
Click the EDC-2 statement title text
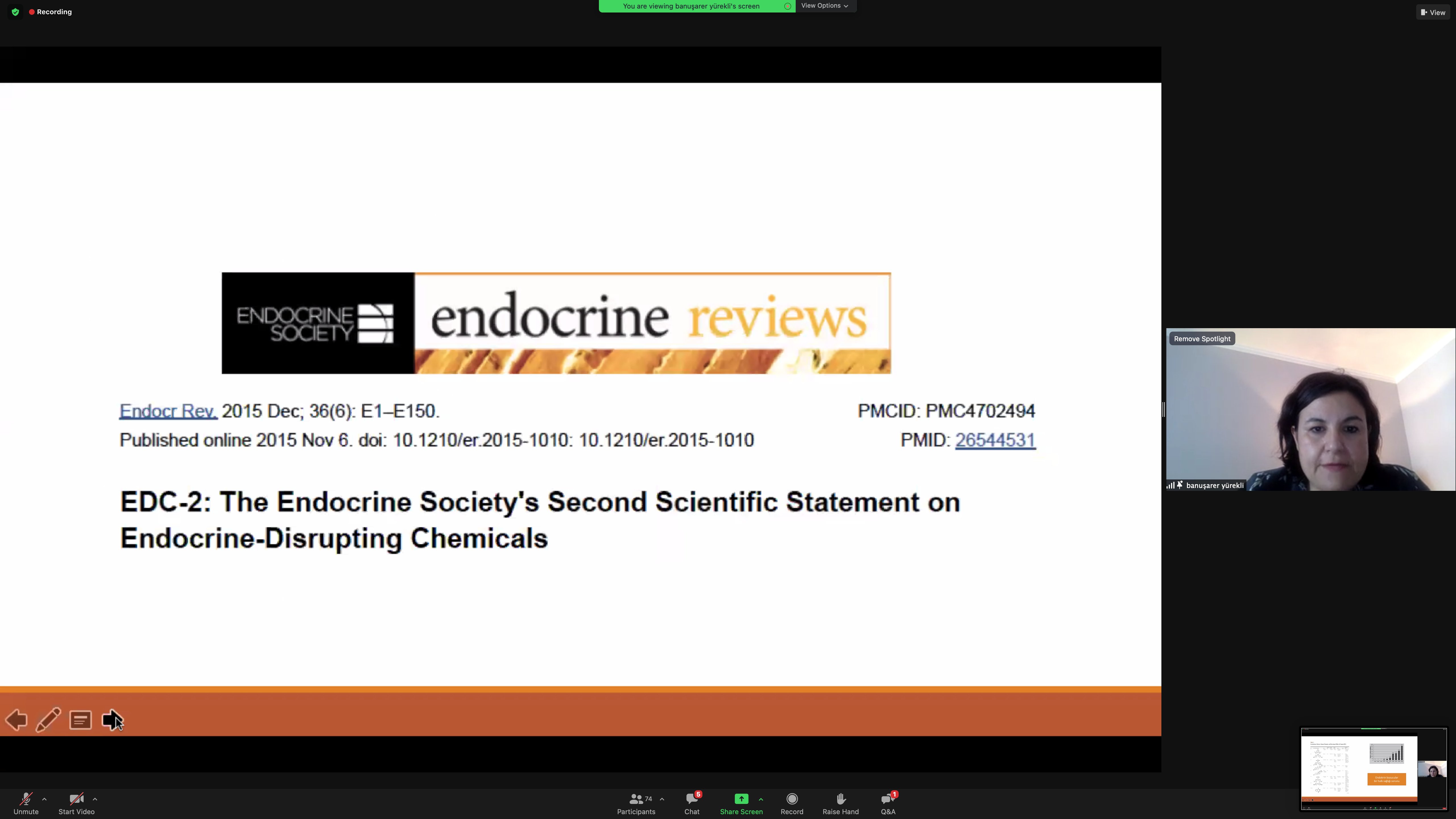click(540, 520)
